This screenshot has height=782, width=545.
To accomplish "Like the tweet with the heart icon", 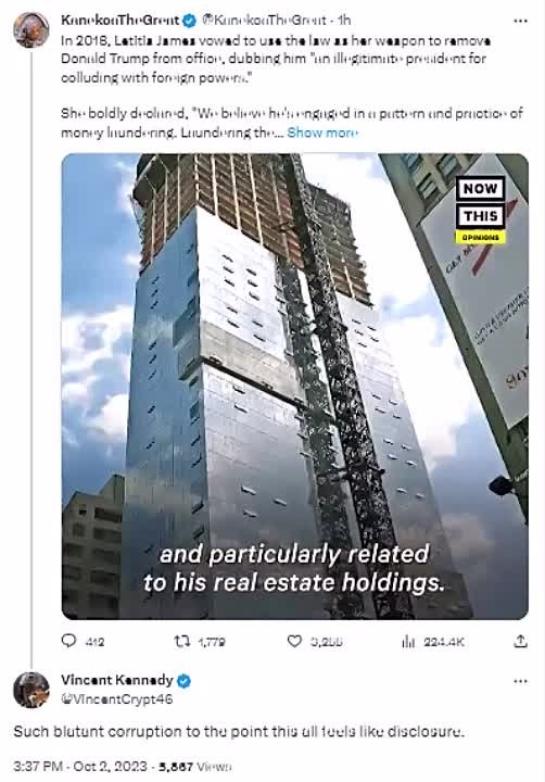I will click(295, 641).
